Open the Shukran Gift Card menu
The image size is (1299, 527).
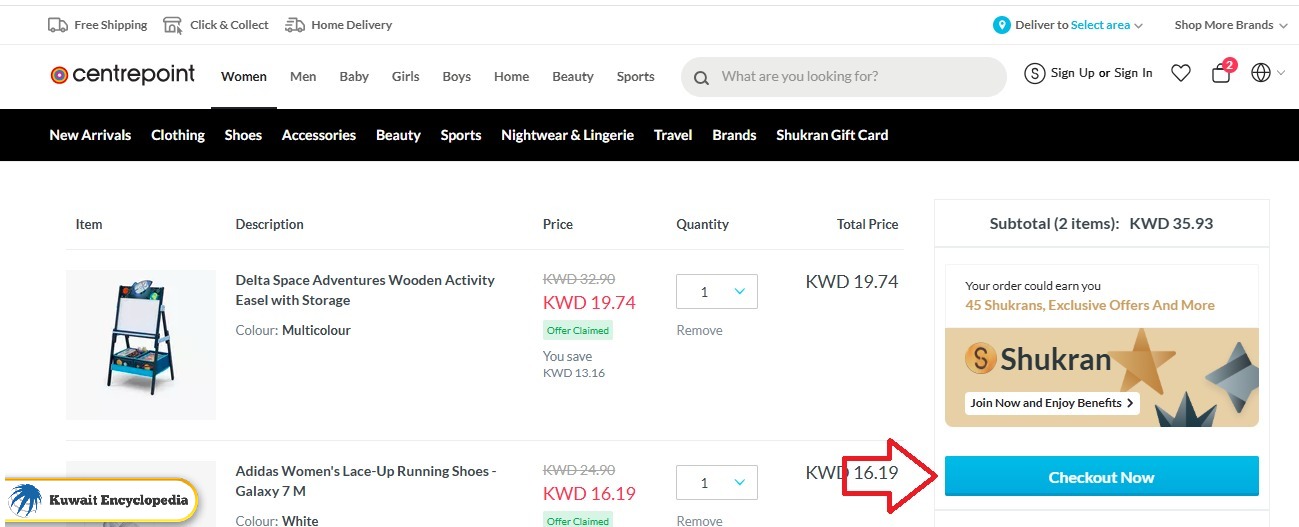point(832,135)
